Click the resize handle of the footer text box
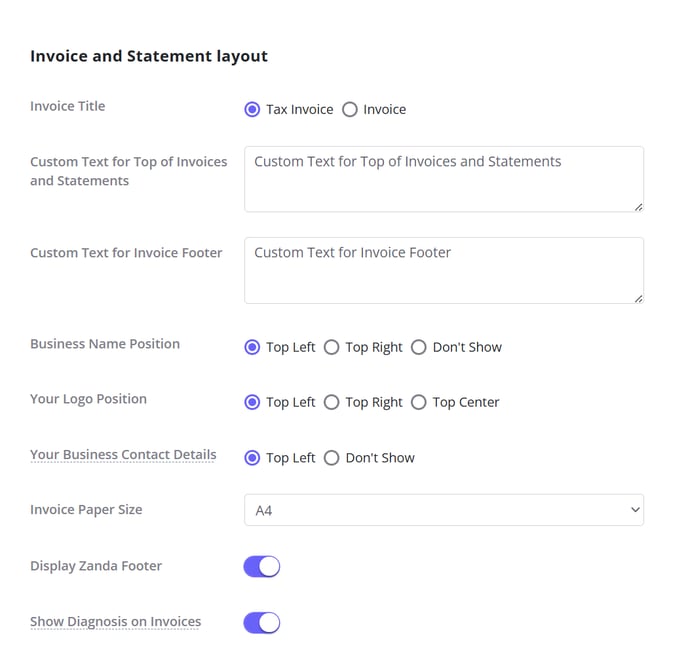Screen dimensions: 688x670 click(x=639, y=299)
